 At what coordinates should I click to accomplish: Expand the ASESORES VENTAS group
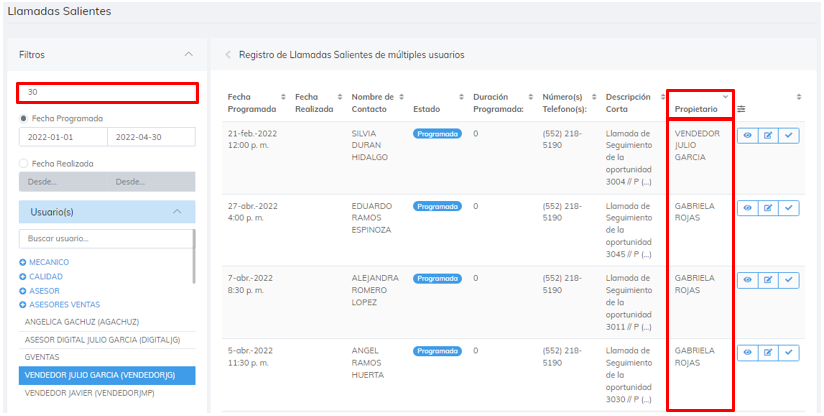pyautogui.click(x=59, y=305)
